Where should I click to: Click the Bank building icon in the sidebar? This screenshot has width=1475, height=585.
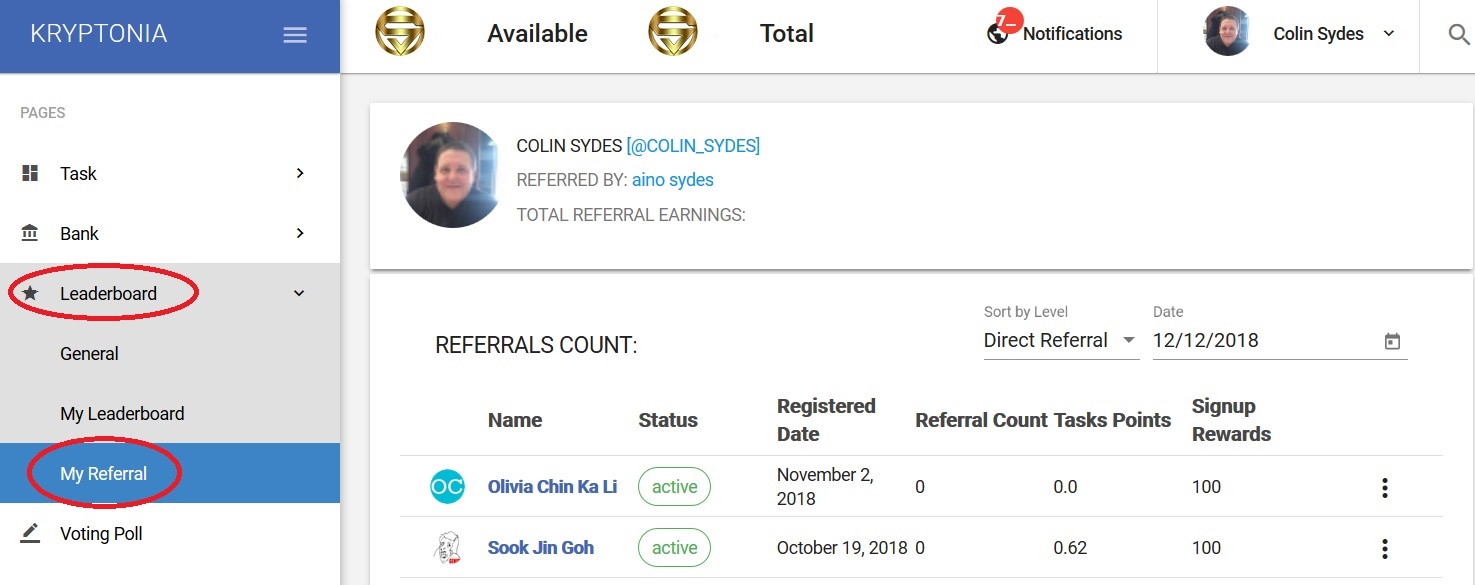coord(30,233)
